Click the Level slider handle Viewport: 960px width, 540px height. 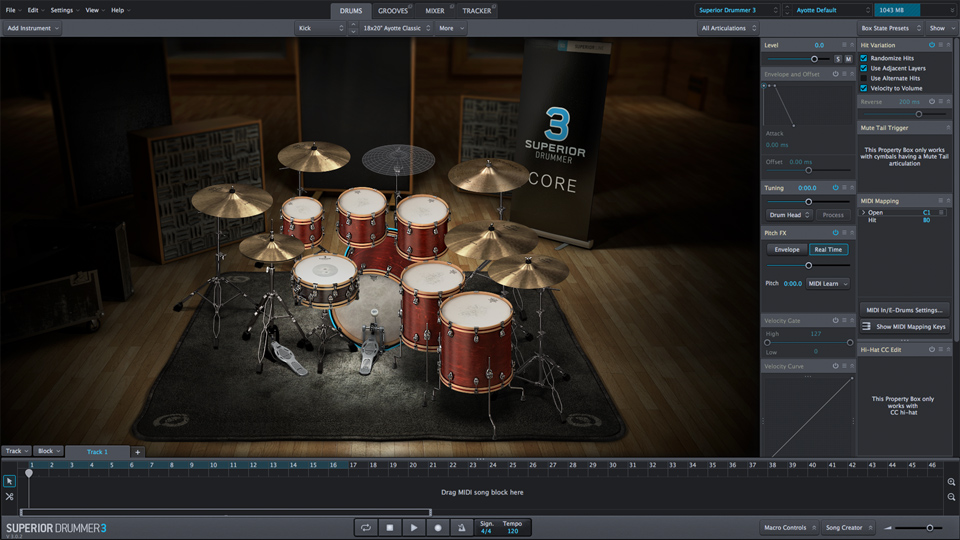(x=814, y=59)
